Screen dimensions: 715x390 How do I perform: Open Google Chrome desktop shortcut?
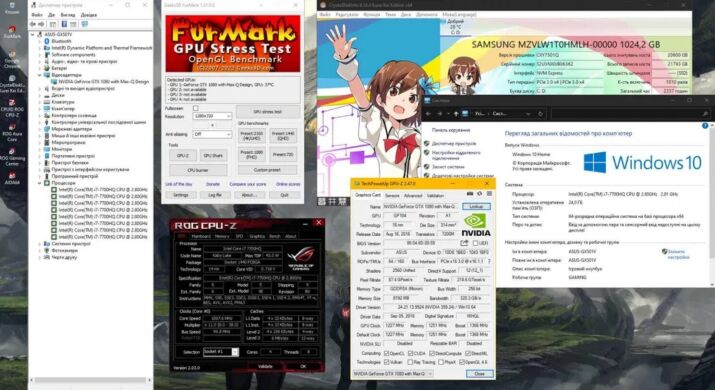click(12, 58)
